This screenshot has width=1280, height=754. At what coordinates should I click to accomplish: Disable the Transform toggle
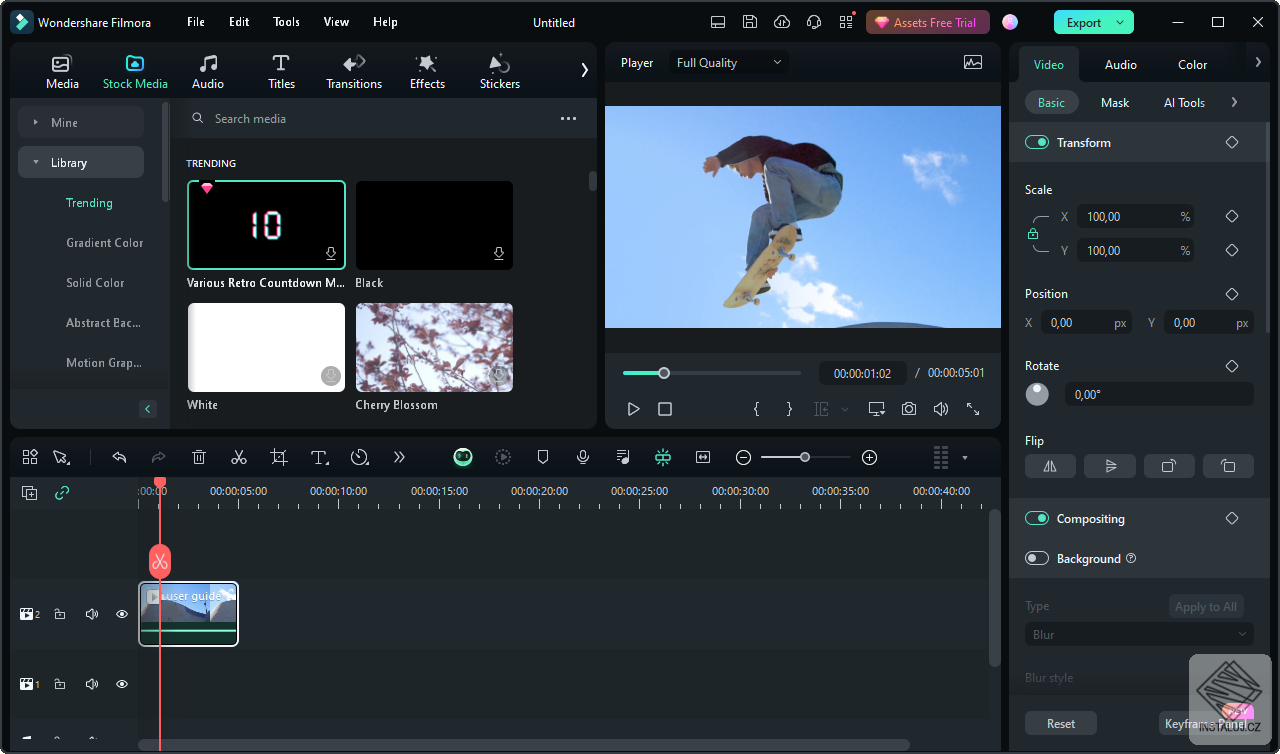(x=1037, y=143)
